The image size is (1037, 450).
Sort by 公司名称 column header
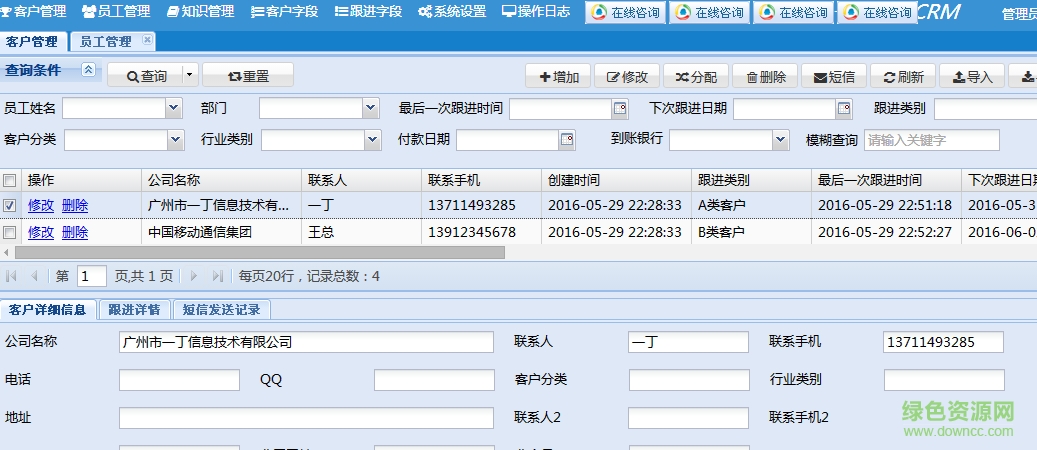(222, 180)
